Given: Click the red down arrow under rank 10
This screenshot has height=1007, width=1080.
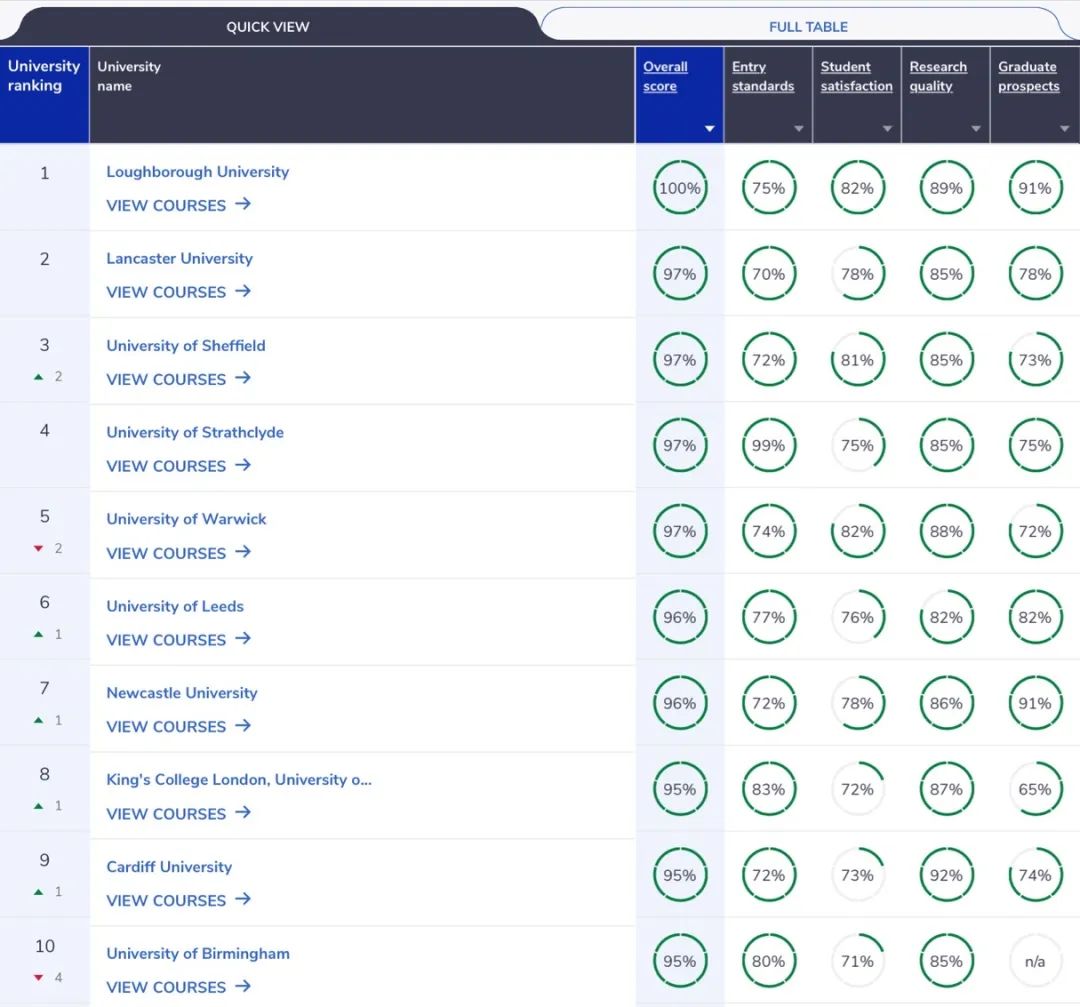Looking at the screenshot, I should click(x=39, y=977).
